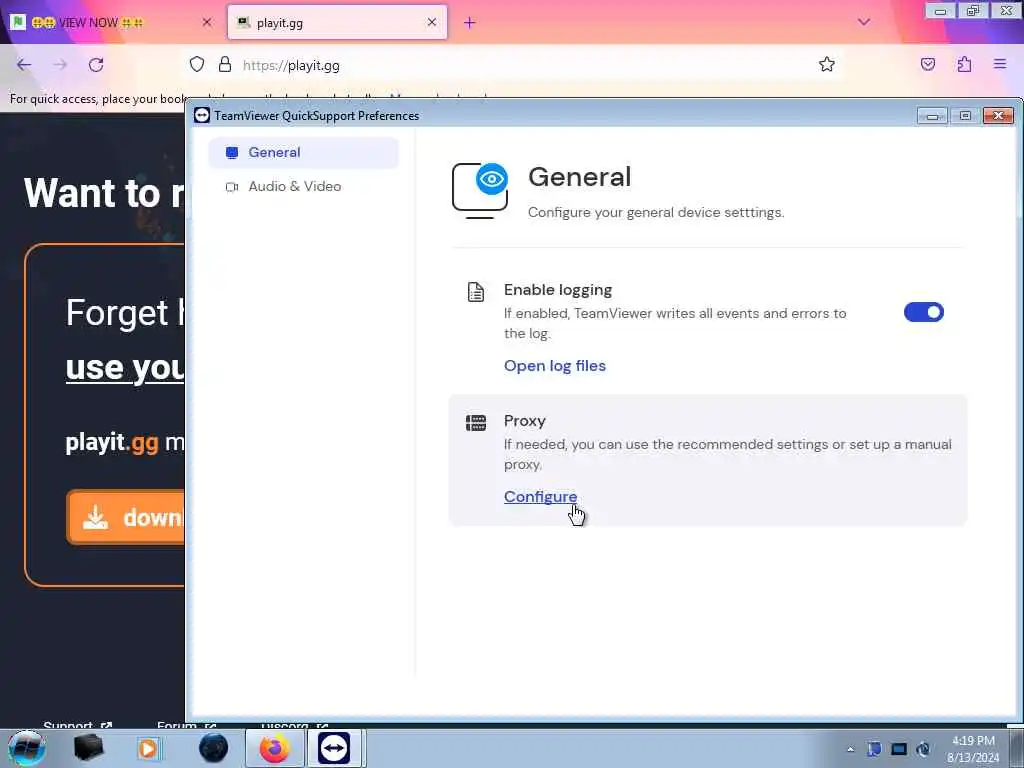
Task: Open the Save to Pocket icon
Action: point(928,65)
